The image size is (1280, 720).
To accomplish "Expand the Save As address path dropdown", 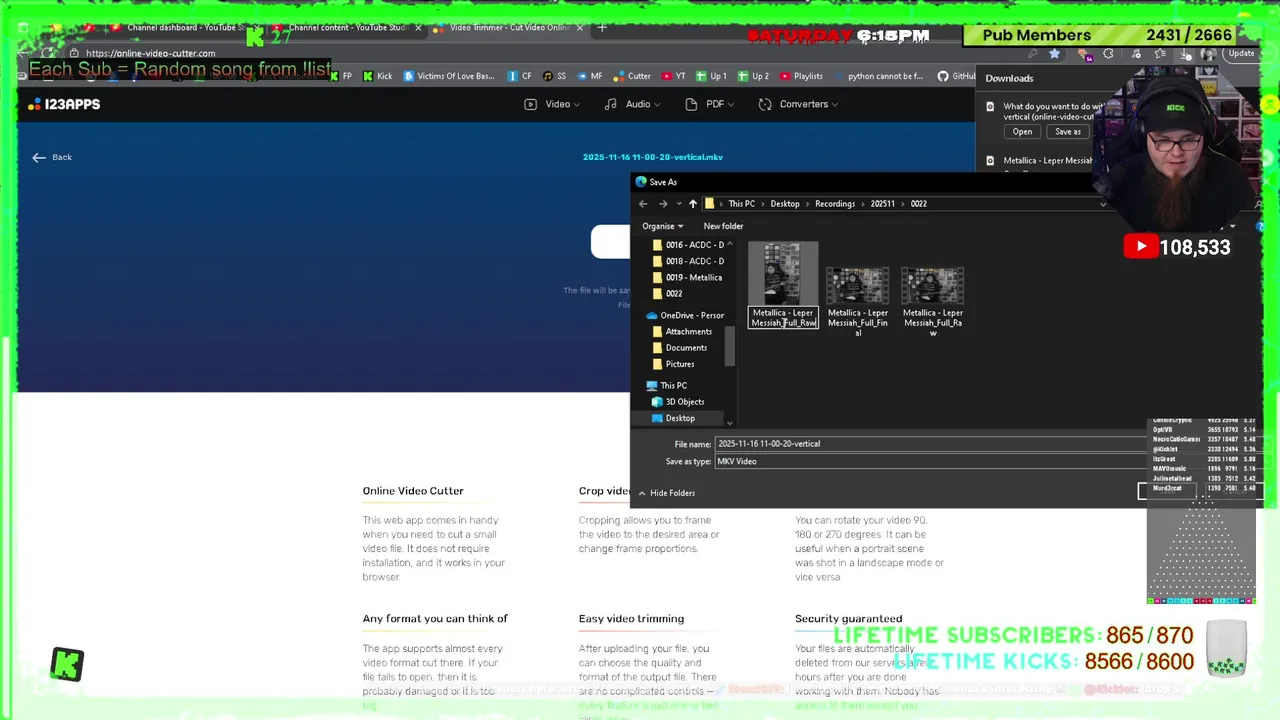I will pos(1103,204).
